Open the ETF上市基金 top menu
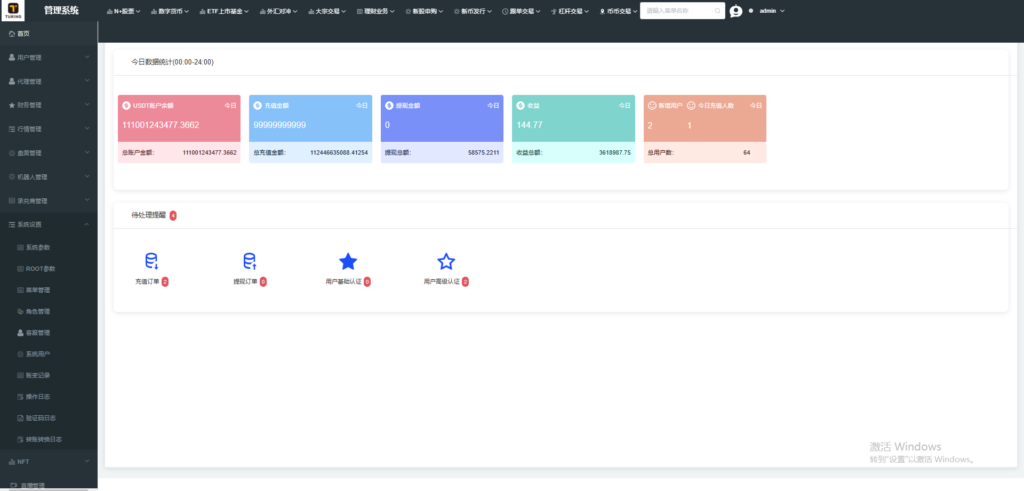Viewport: 1024px width, 491px height. pyautogui.click(x=224, y=11)
